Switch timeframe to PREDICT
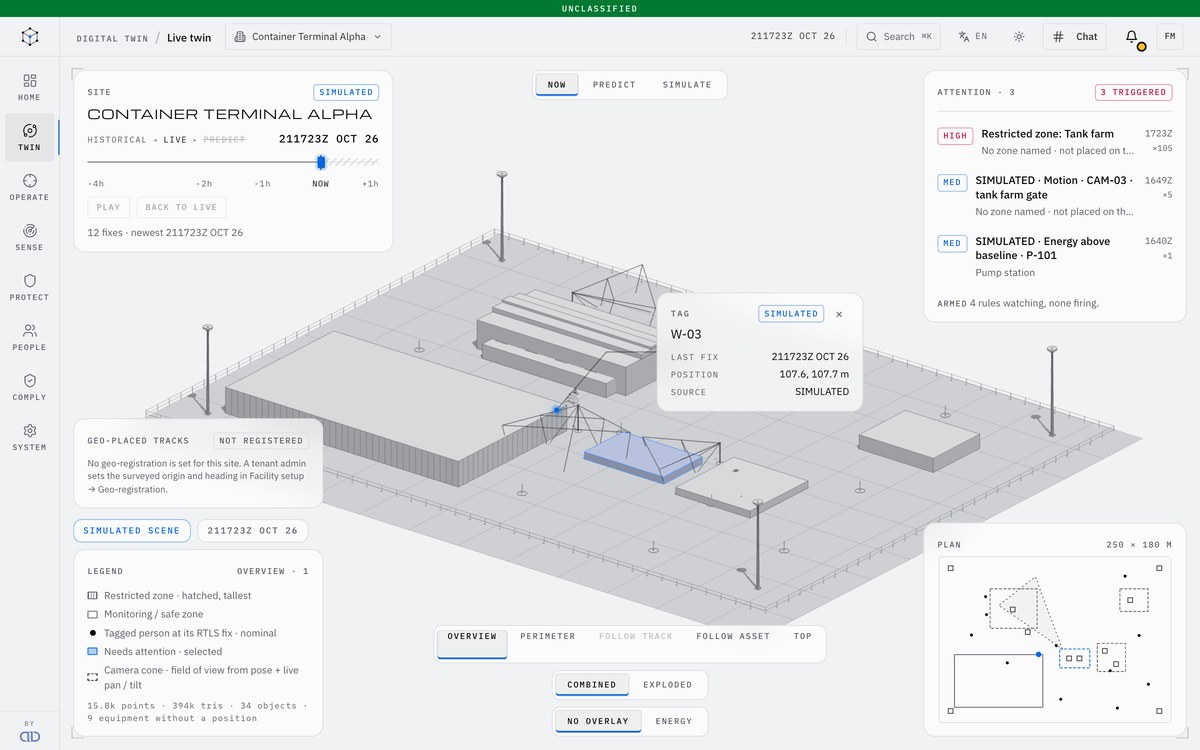1200x750 pixels. coord(614,85)
